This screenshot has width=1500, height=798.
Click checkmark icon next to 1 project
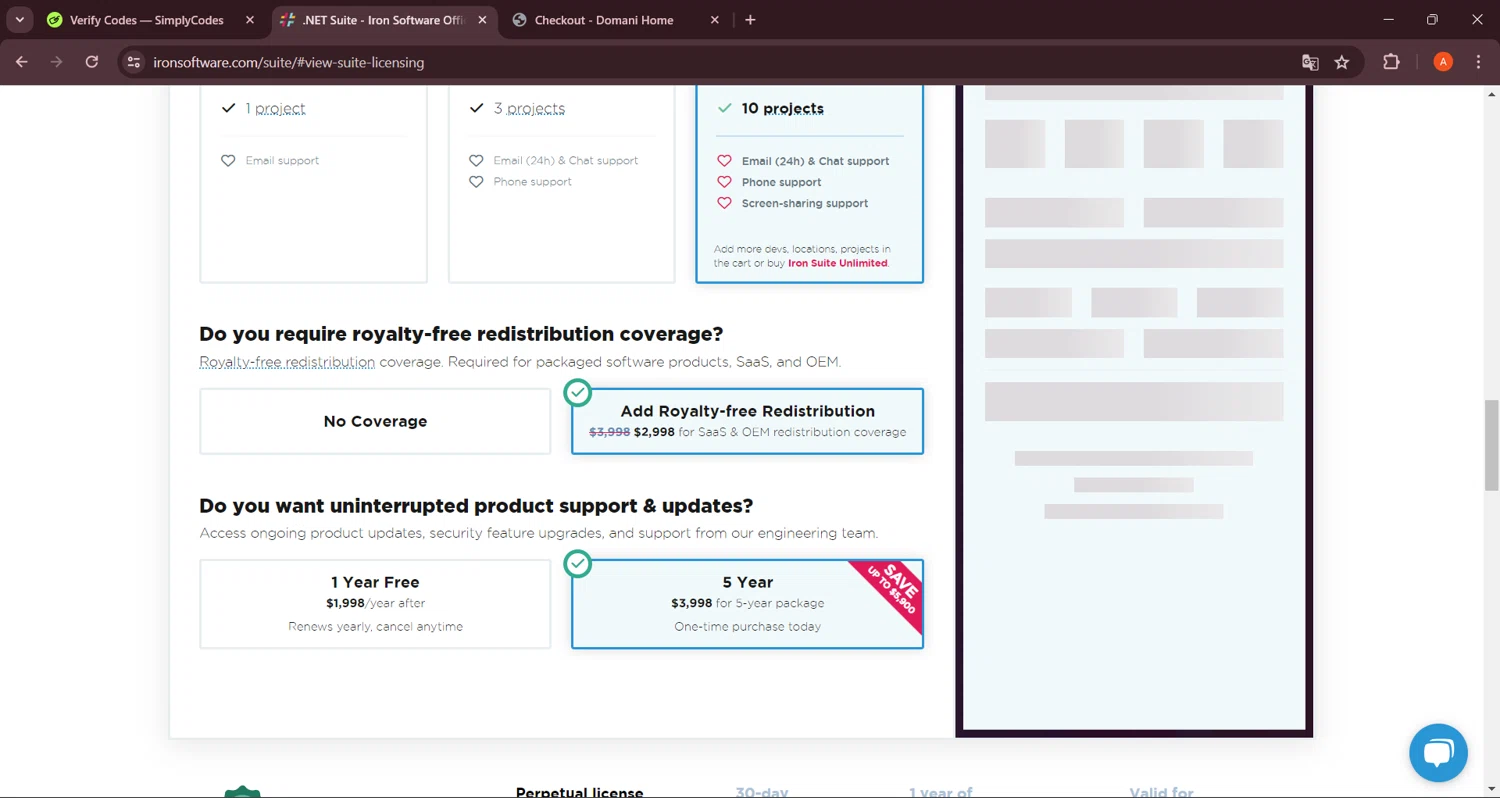(228, 108)
